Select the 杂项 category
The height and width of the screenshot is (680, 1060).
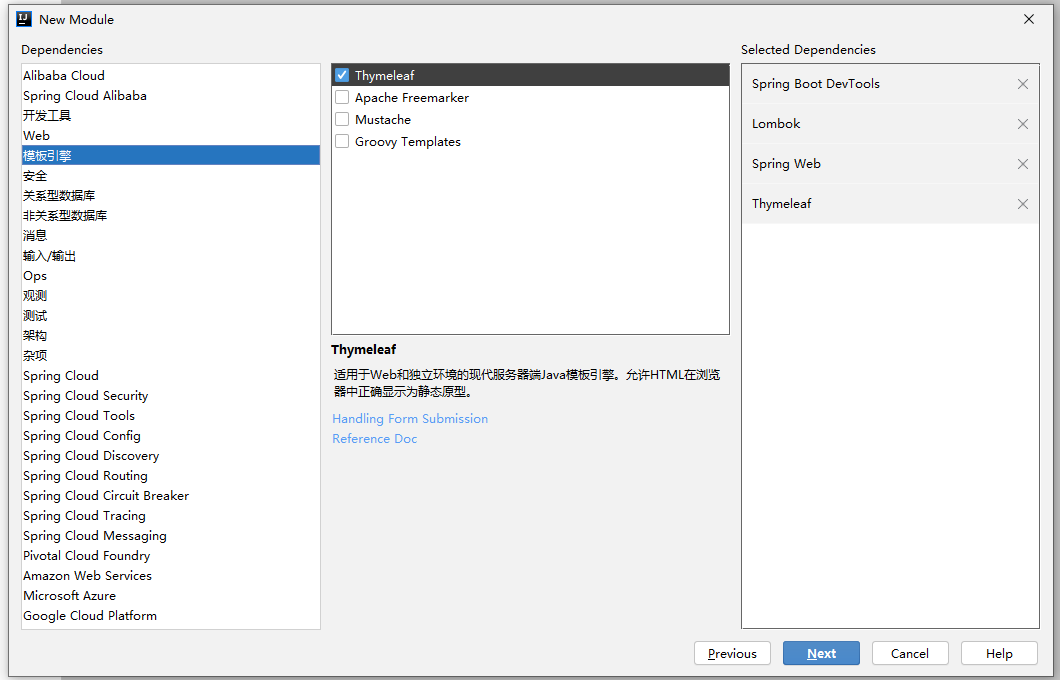coord(171,356)
